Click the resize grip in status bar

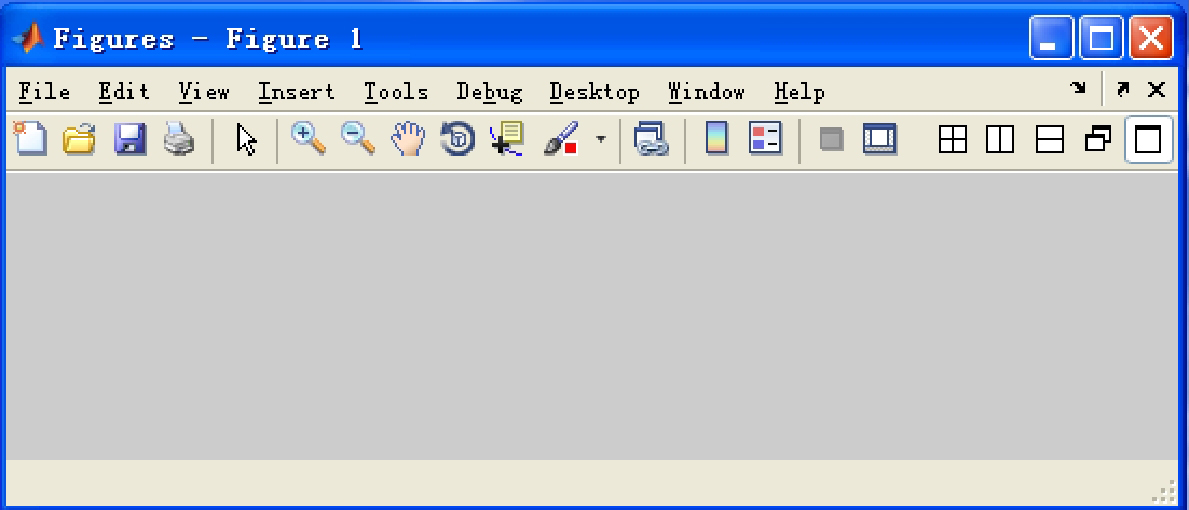coord(1164,490)
